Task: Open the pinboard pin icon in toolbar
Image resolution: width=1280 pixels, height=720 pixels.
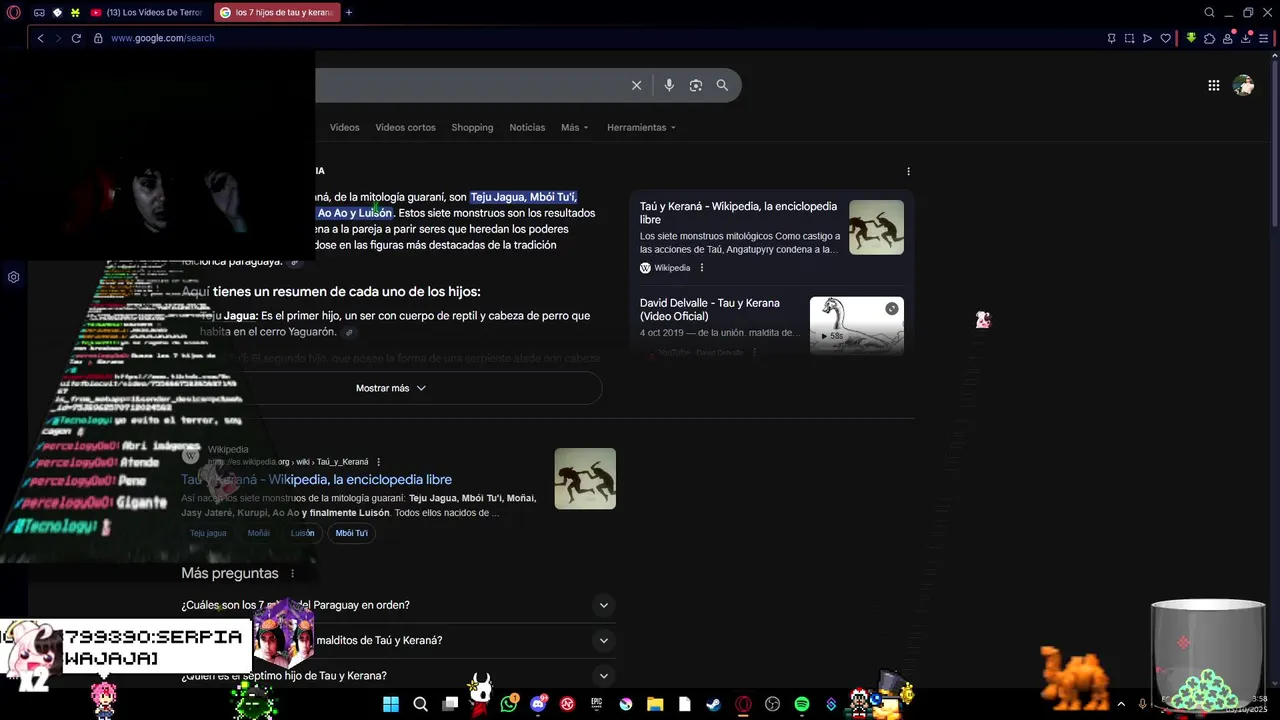Action: [1111, 38]
